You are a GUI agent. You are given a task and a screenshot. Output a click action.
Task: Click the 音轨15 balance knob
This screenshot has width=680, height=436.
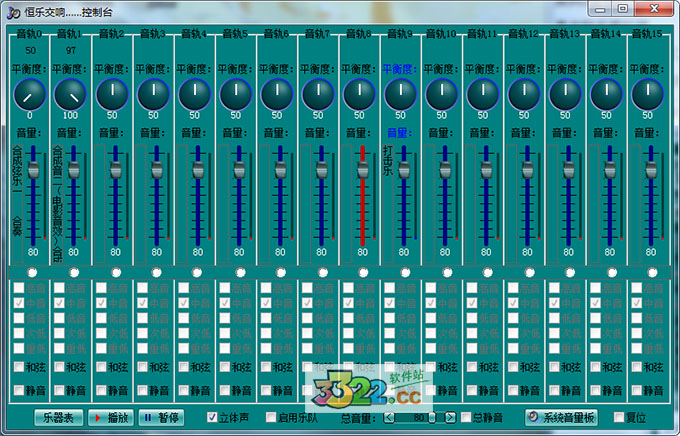point(647,94)
